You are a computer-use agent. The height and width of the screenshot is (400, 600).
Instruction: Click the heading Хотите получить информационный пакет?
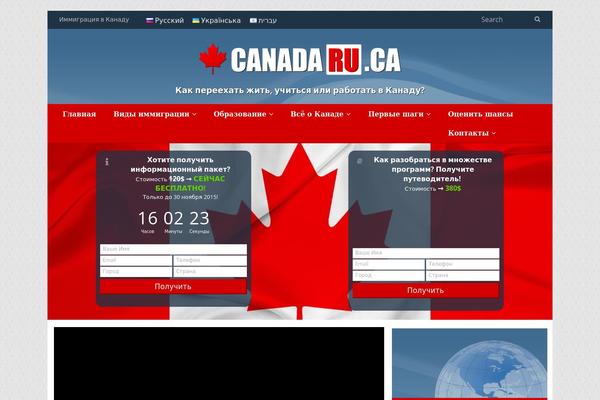click(180, 165)
